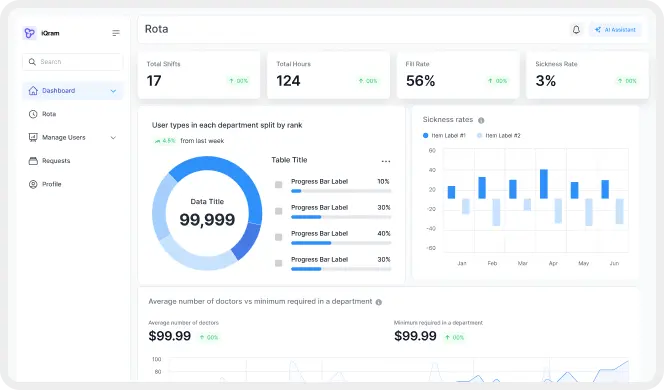Expand the Manage Users chevron
664x390 pixels.
pos(113,138)
